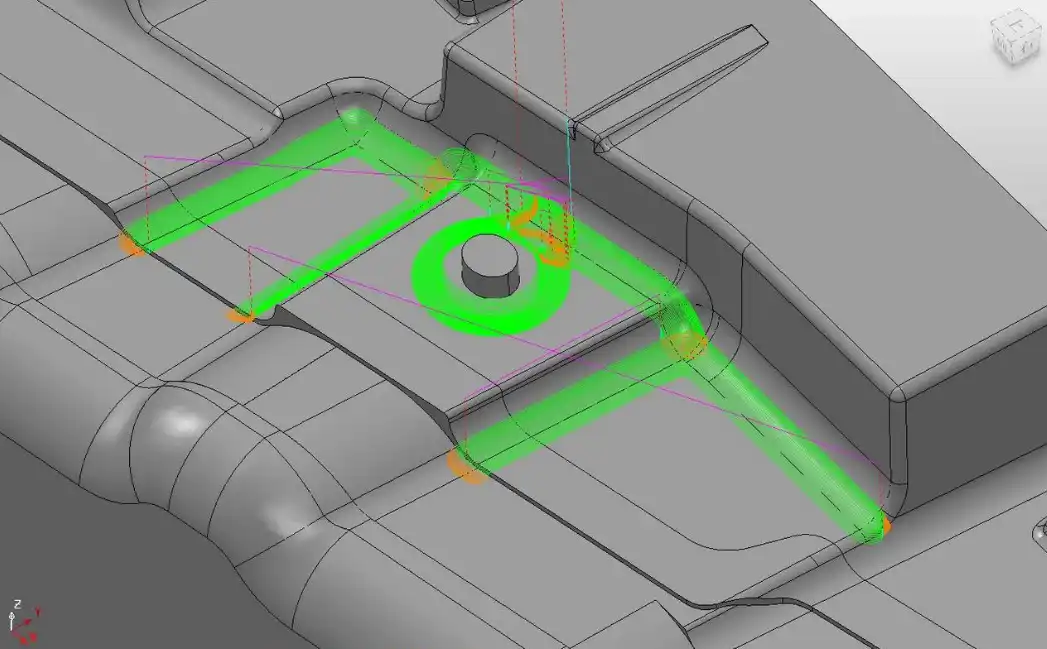The image size is (1047, 649).
Task: Select the cyan vertical plunge line
Action: coord(568,160)
